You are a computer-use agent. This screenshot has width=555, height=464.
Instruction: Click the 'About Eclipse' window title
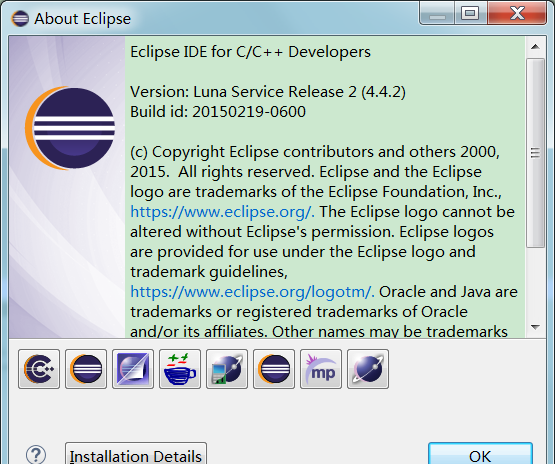pos(82,19)
